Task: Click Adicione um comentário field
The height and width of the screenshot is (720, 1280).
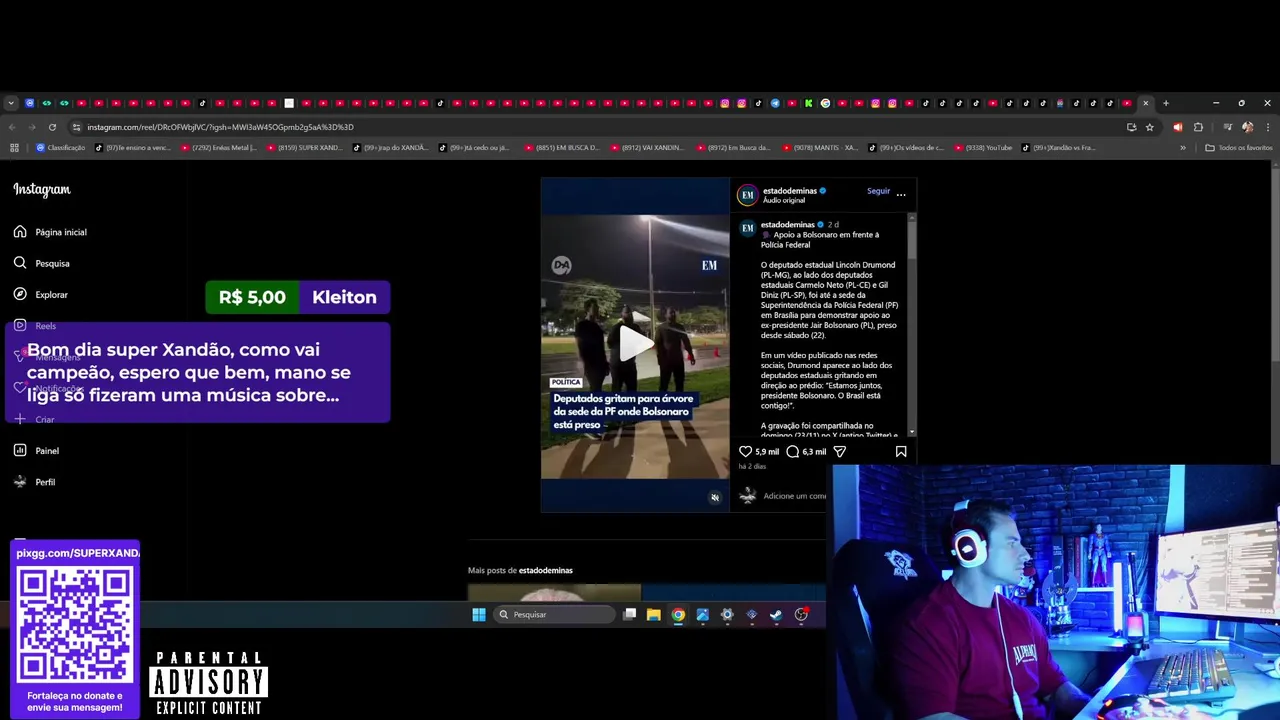Action: tap(795, 496)
